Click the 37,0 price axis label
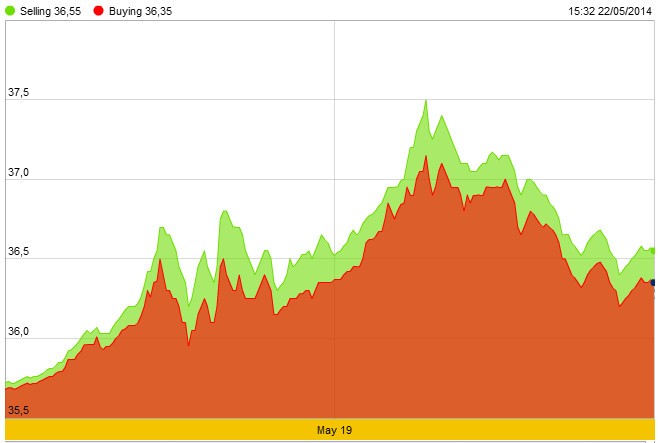The width and height of the screenshot is (658, 443). point(19,173)
